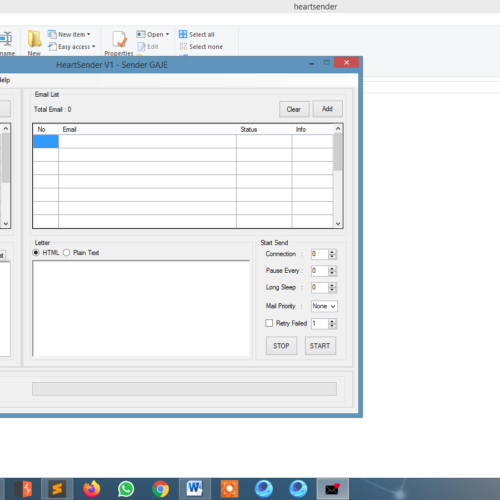Click the Pause Every value field
500x500 pixels.
tap(320, 271)
